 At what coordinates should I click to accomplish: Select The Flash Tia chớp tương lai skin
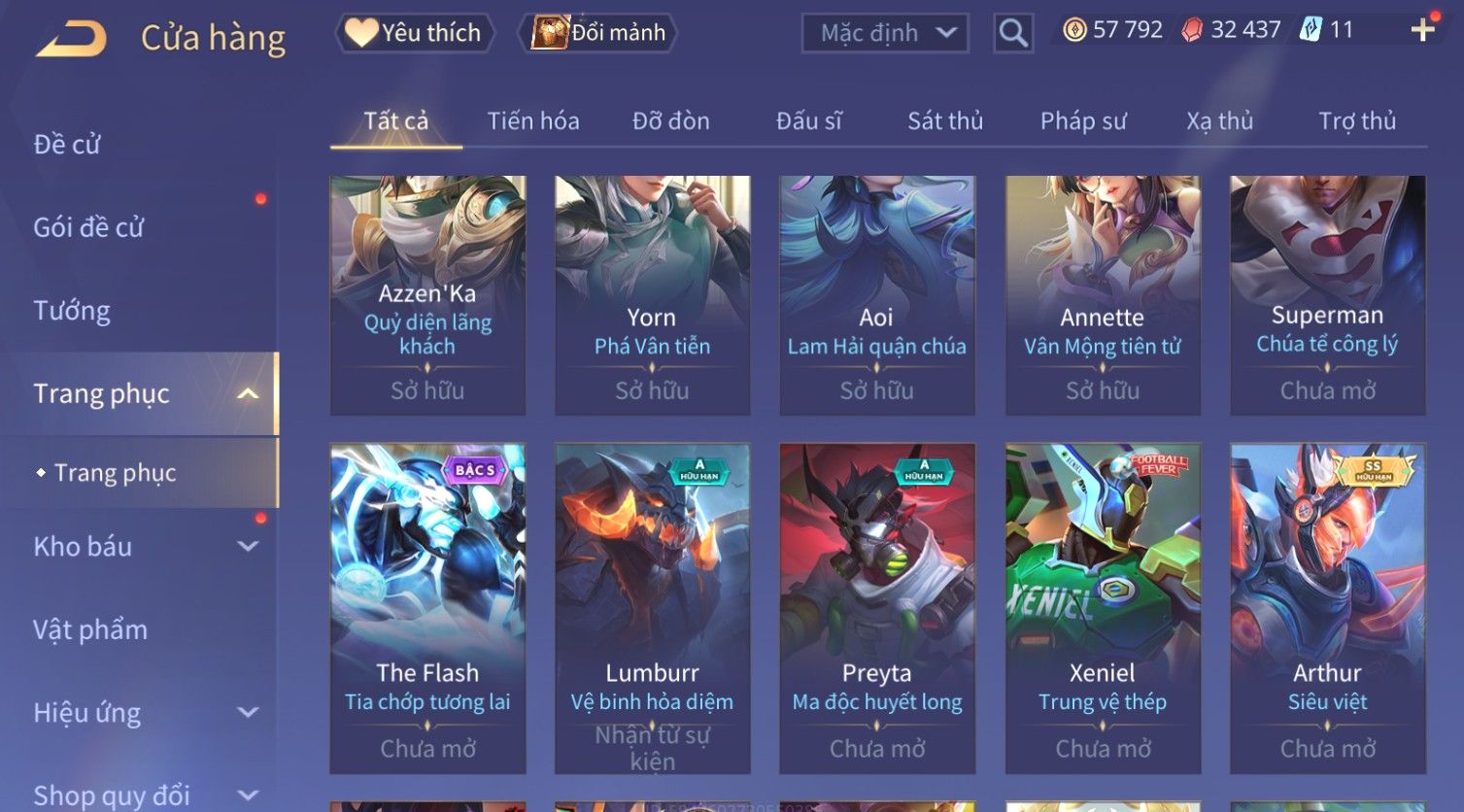click(x=427, y=609)
